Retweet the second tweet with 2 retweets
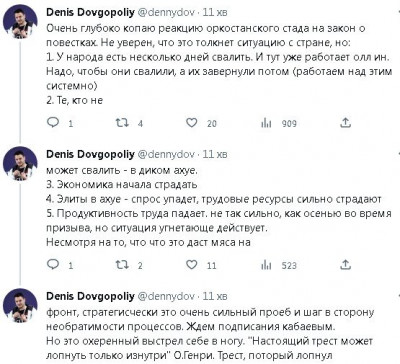This screenshot has height=364, width=400. (x=122, y=265)
